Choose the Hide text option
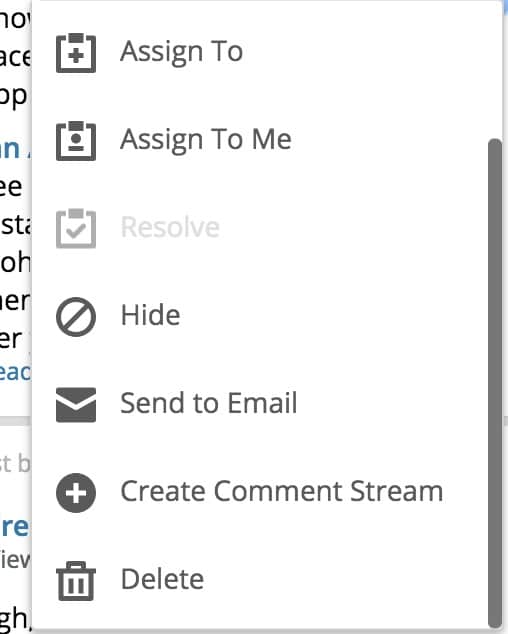 (150, 315)
